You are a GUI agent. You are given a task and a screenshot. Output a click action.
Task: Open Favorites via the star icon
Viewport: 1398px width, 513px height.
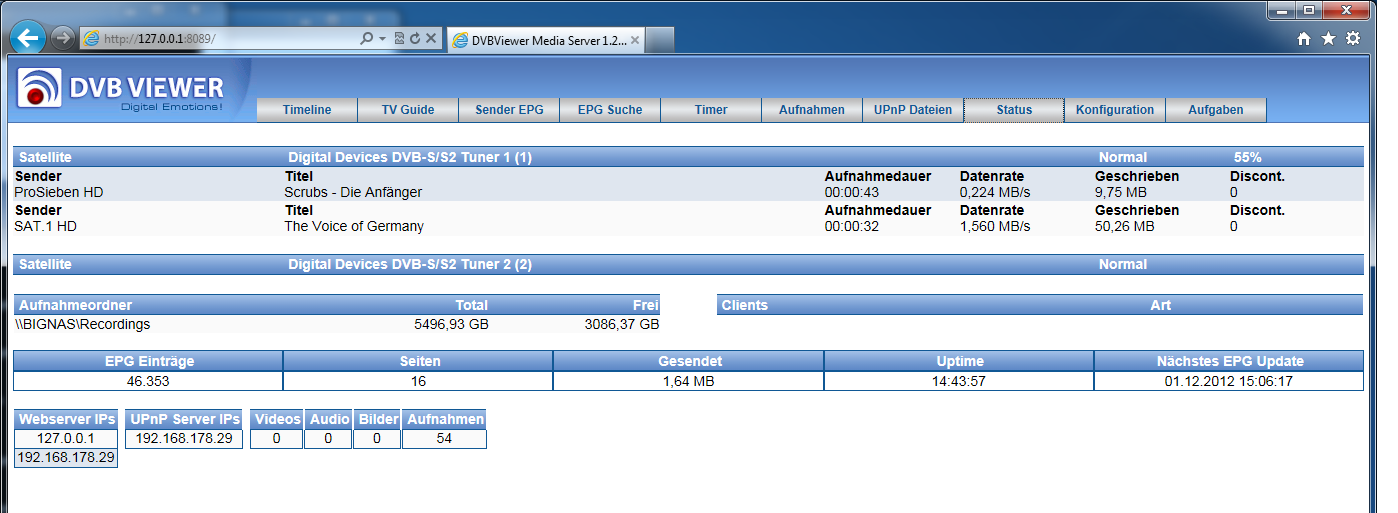tap(1328, 38)
